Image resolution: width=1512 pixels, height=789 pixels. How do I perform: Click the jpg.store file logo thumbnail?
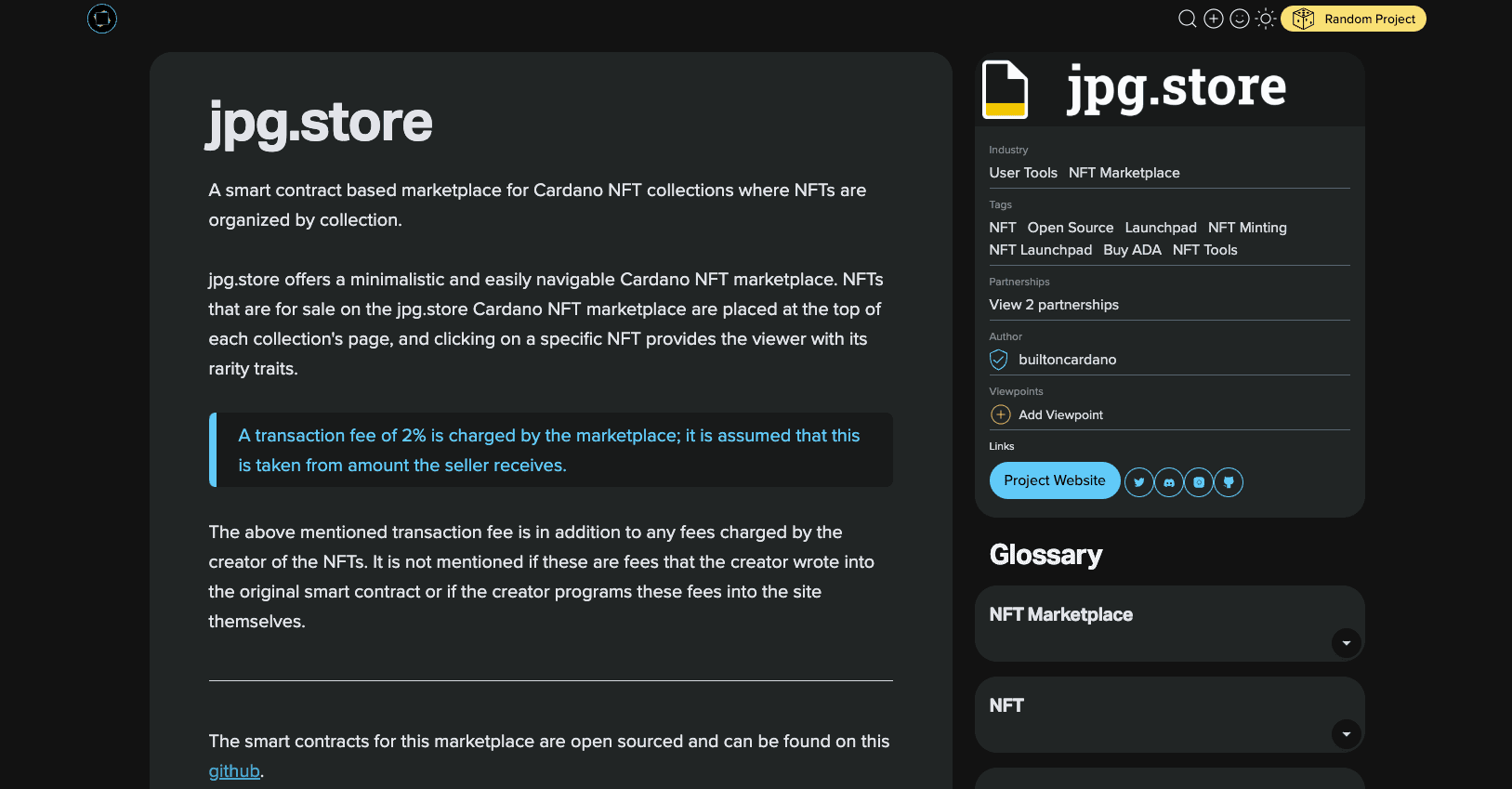(x=1006, y=90)
